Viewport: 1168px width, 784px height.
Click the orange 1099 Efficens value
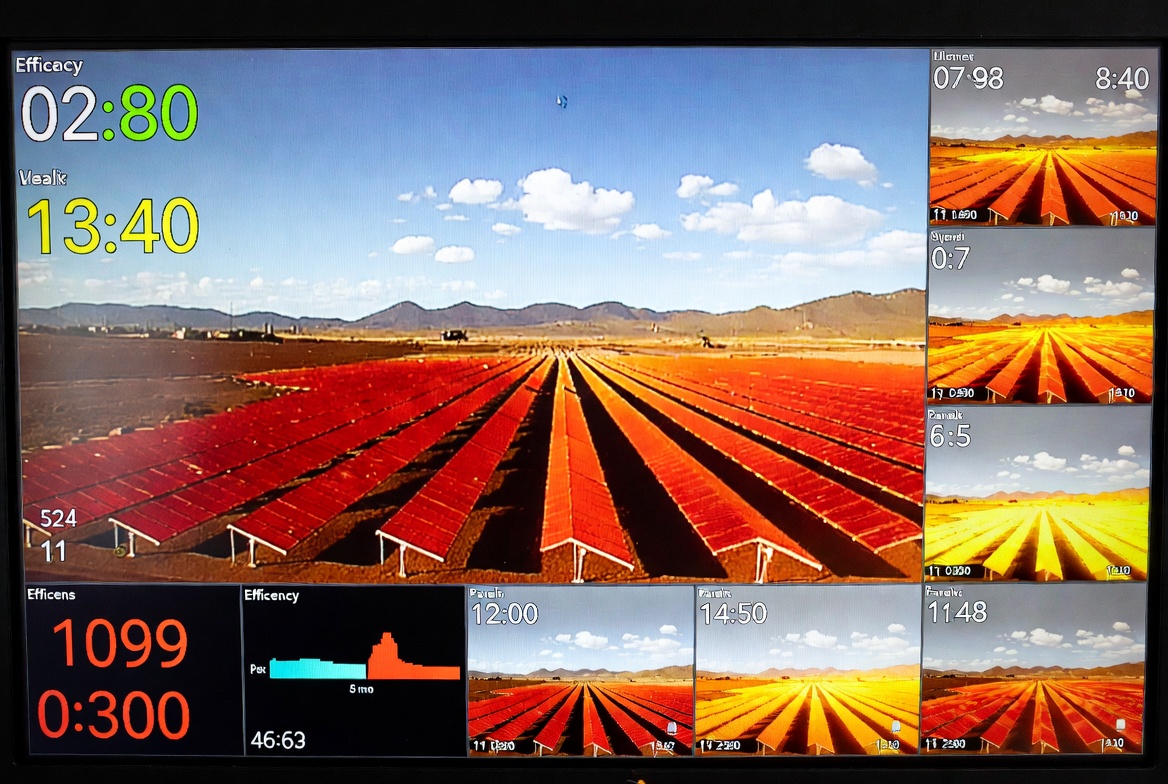[120, 643]
